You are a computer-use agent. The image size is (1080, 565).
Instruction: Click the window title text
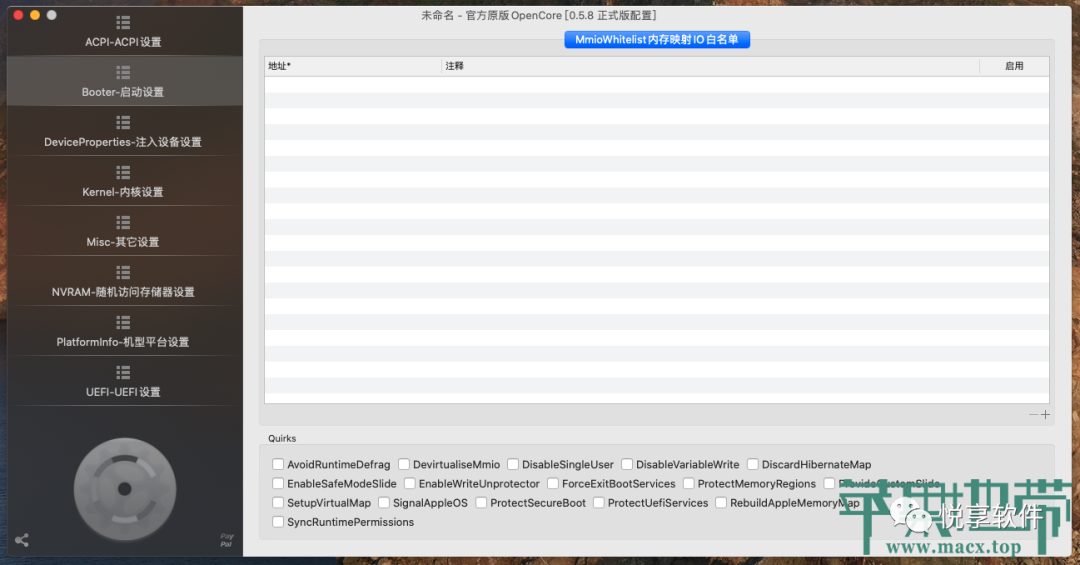coord(539,15)
